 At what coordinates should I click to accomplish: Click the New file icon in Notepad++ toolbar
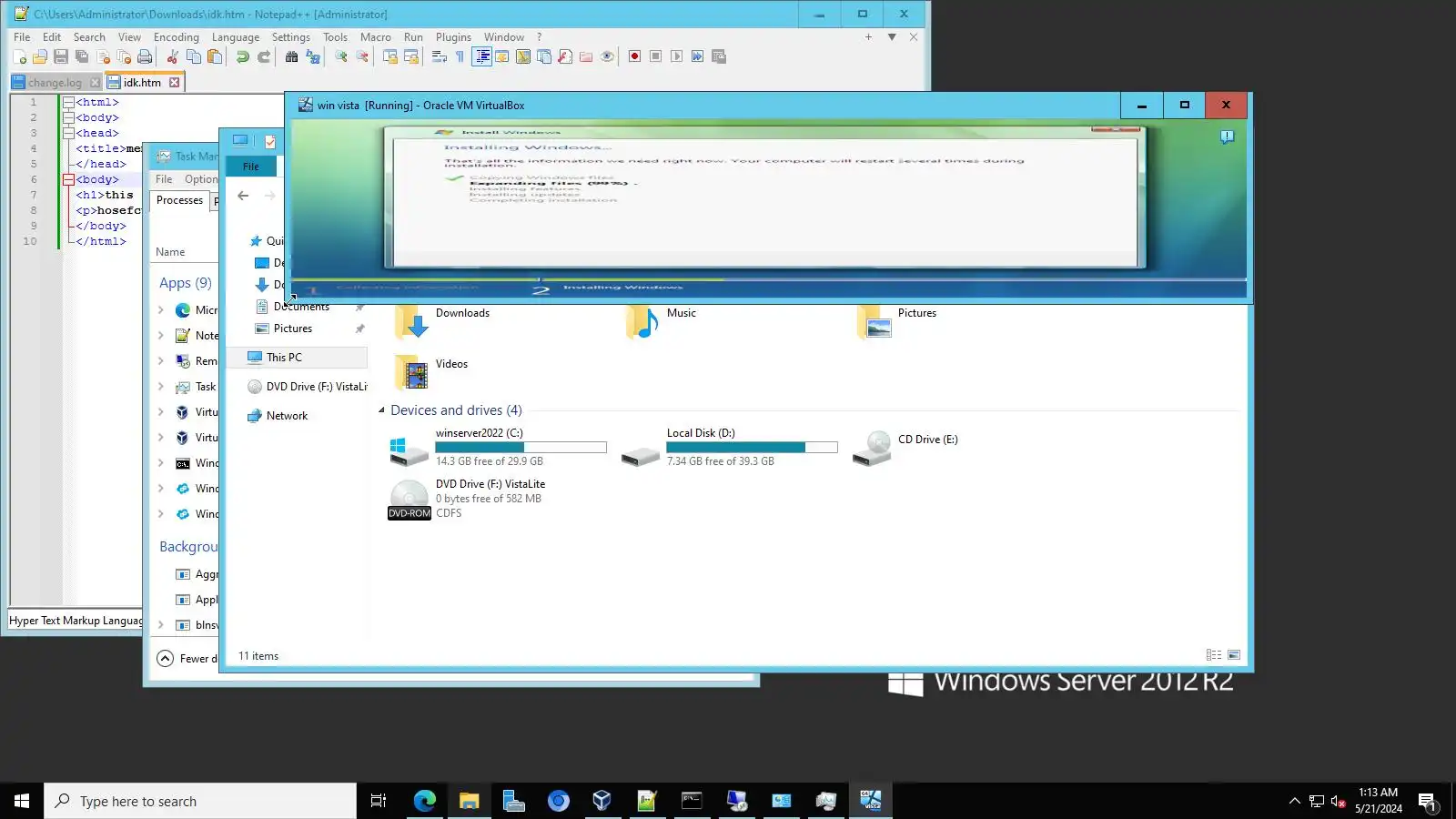pos(19,56)
